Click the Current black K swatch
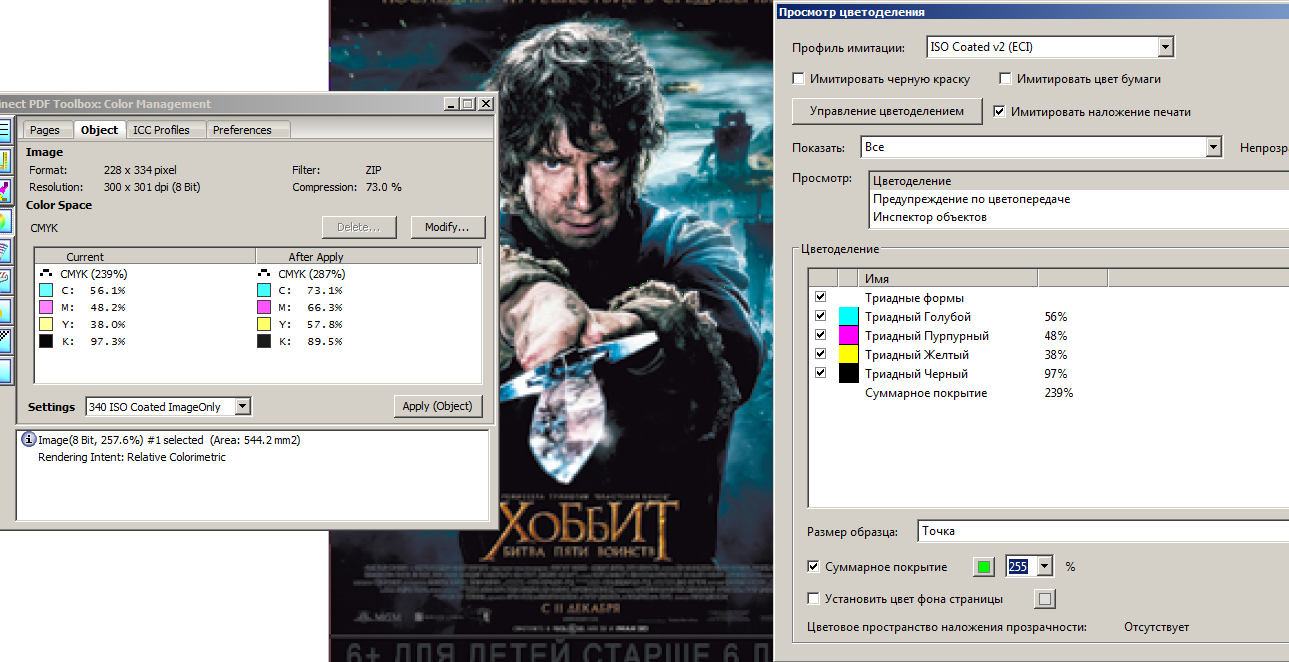The image size is (1289, 662). [x=46, y=341]
